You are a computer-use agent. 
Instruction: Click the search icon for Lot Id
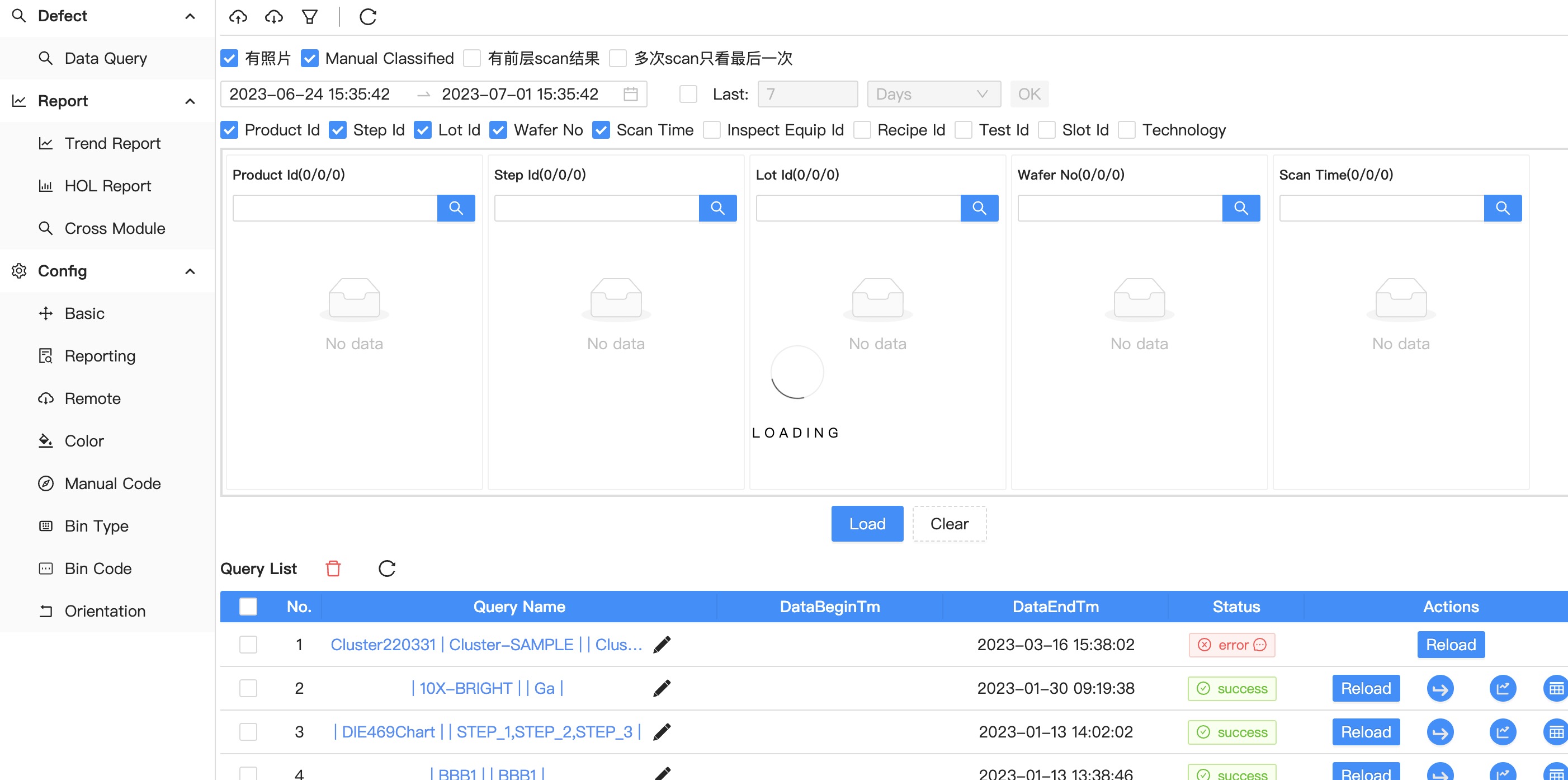980,208
